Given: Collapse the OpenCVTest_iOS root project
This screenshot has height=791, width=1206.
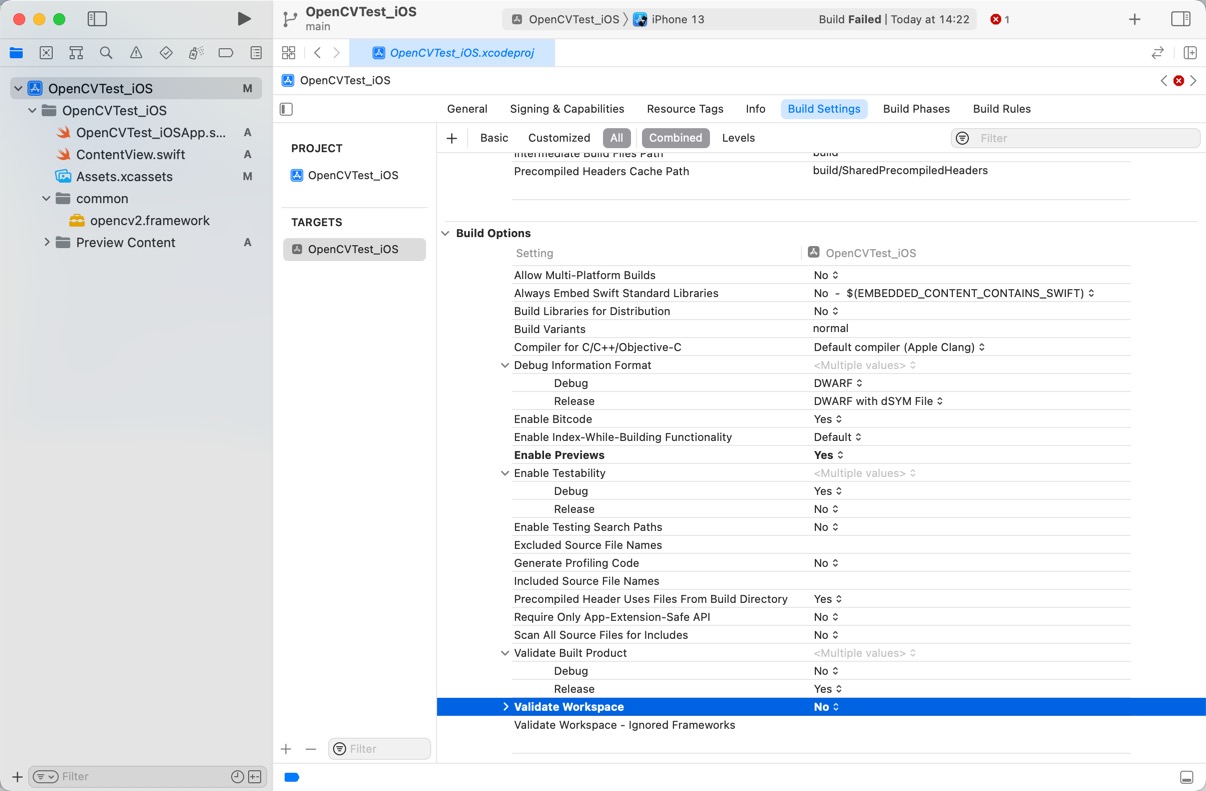Looking at the screenshot, I should [18, 88].
